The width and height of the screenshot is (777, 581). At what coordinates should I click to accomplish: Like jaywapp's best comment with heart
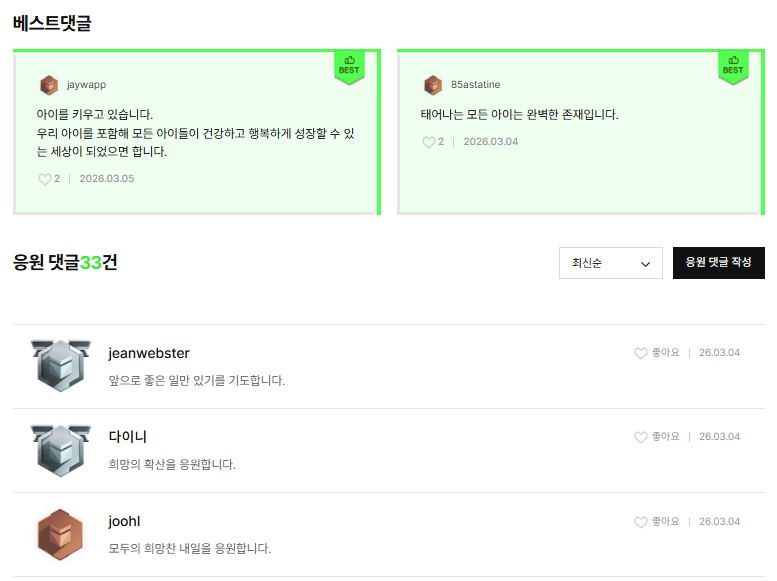point(44,179)
